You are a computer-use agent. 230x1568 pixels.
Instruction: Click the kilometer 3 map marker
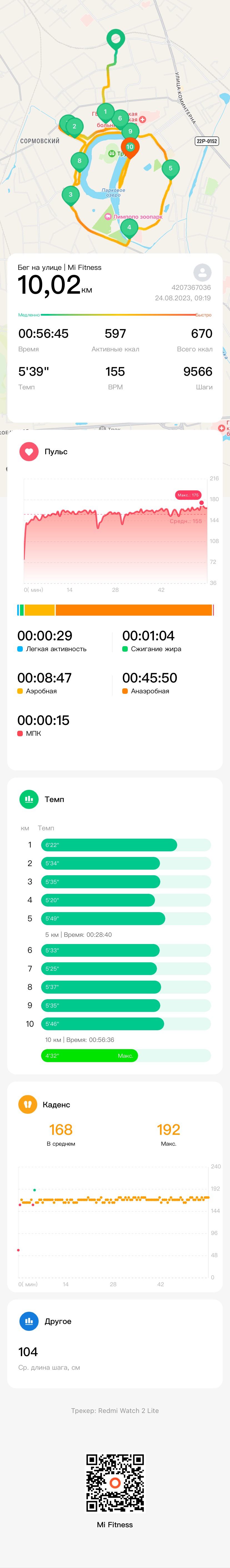coord(70,196)
